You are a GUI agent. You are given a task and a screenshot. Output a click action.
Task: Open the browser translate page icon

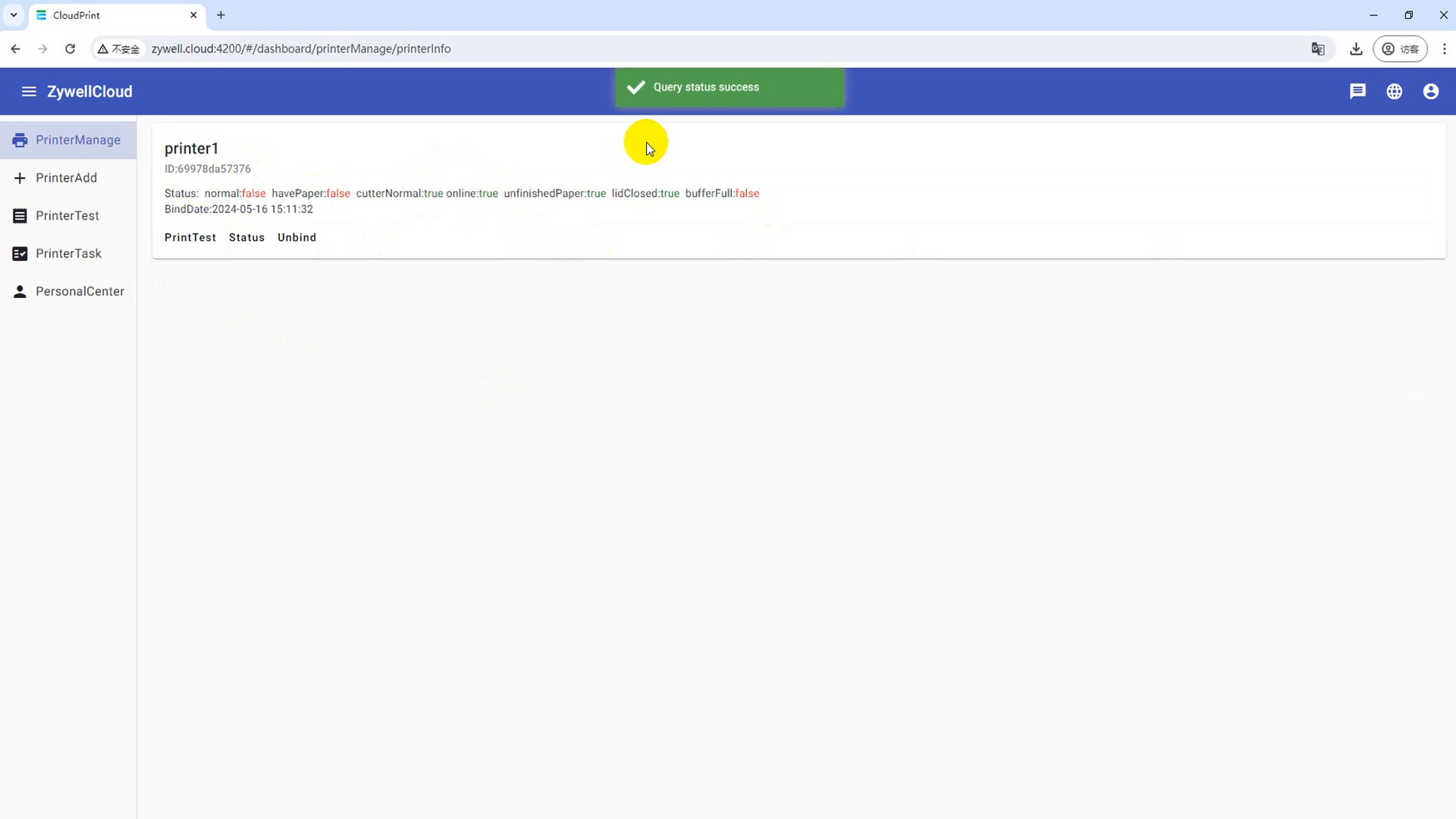click(1318, 49)
